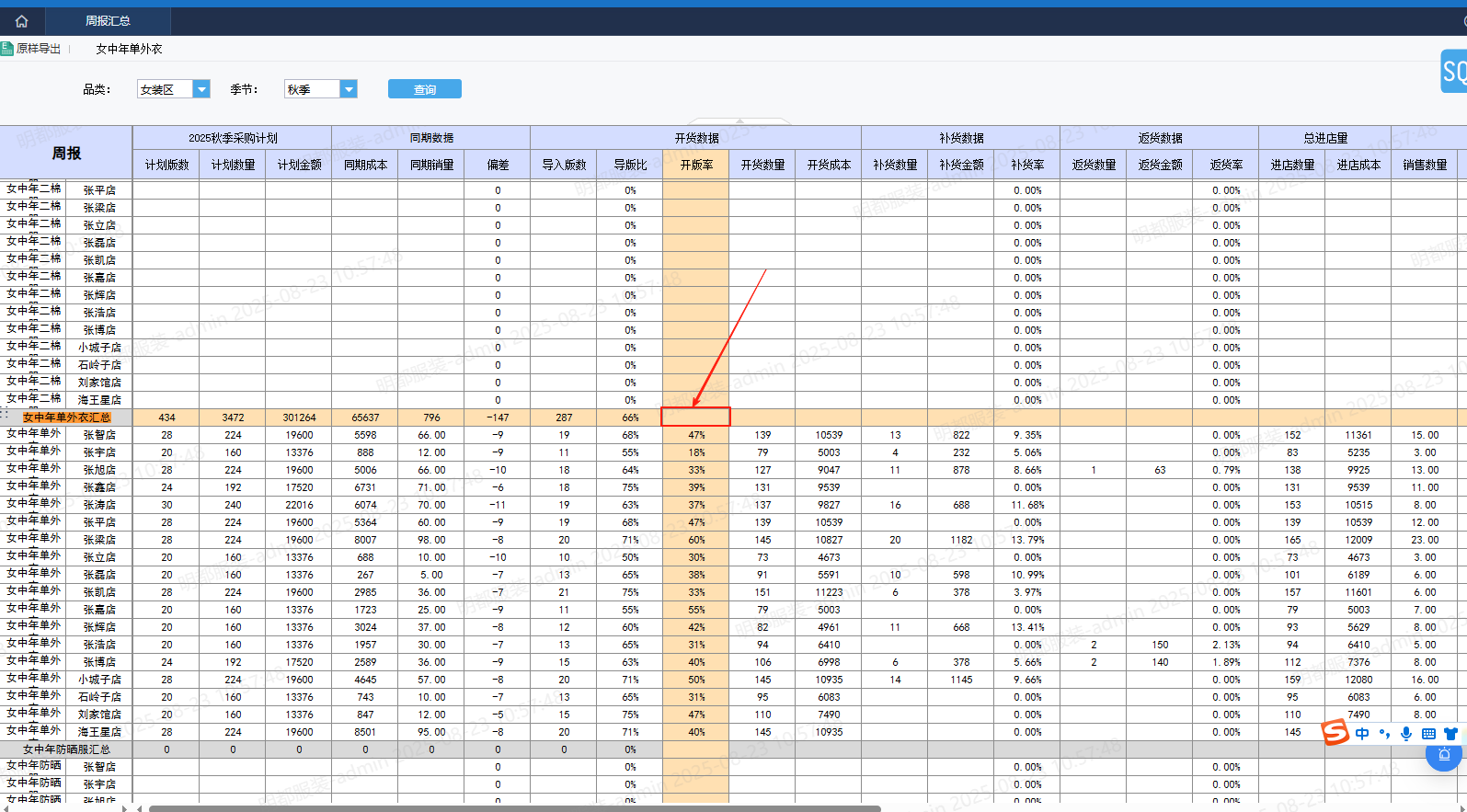The width and height of the screenshot is (1467, 812).
Task: Click the 13.79% restock rate cell
Action: click(1027, 540)
